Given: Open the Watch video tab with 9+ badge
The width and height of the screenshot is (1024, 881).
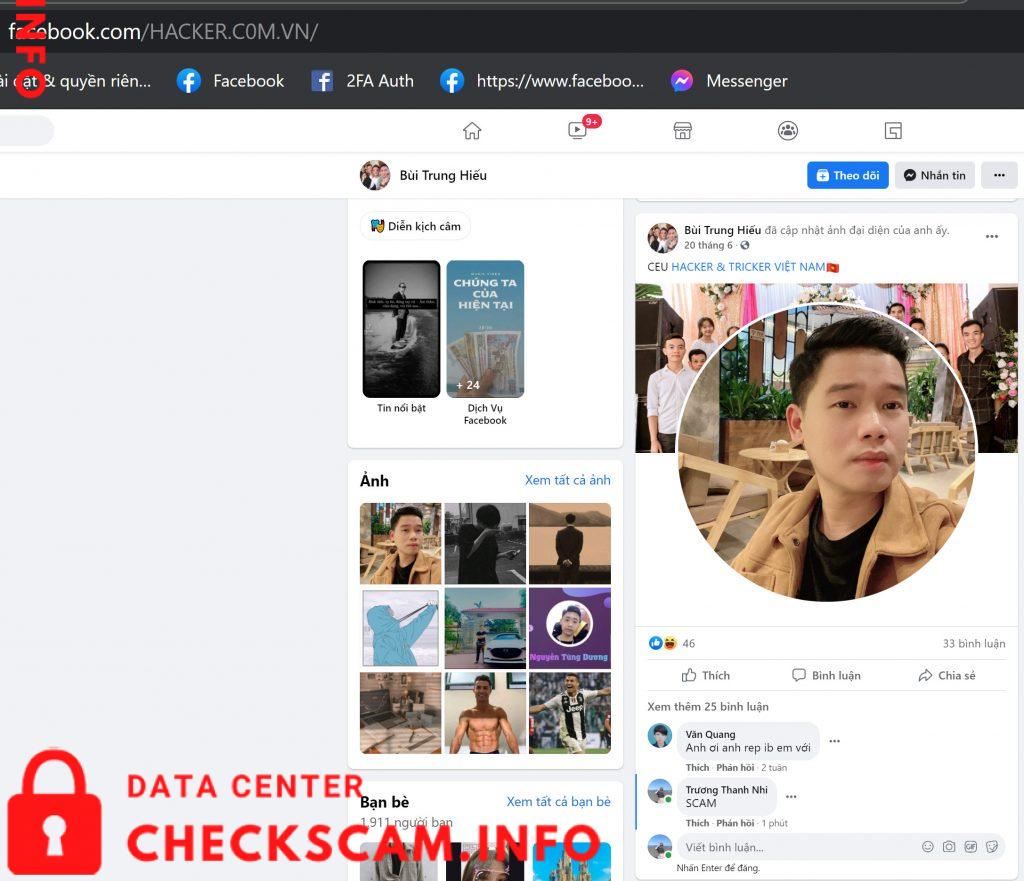Looking at the screenshot, I should coord(579,130).
